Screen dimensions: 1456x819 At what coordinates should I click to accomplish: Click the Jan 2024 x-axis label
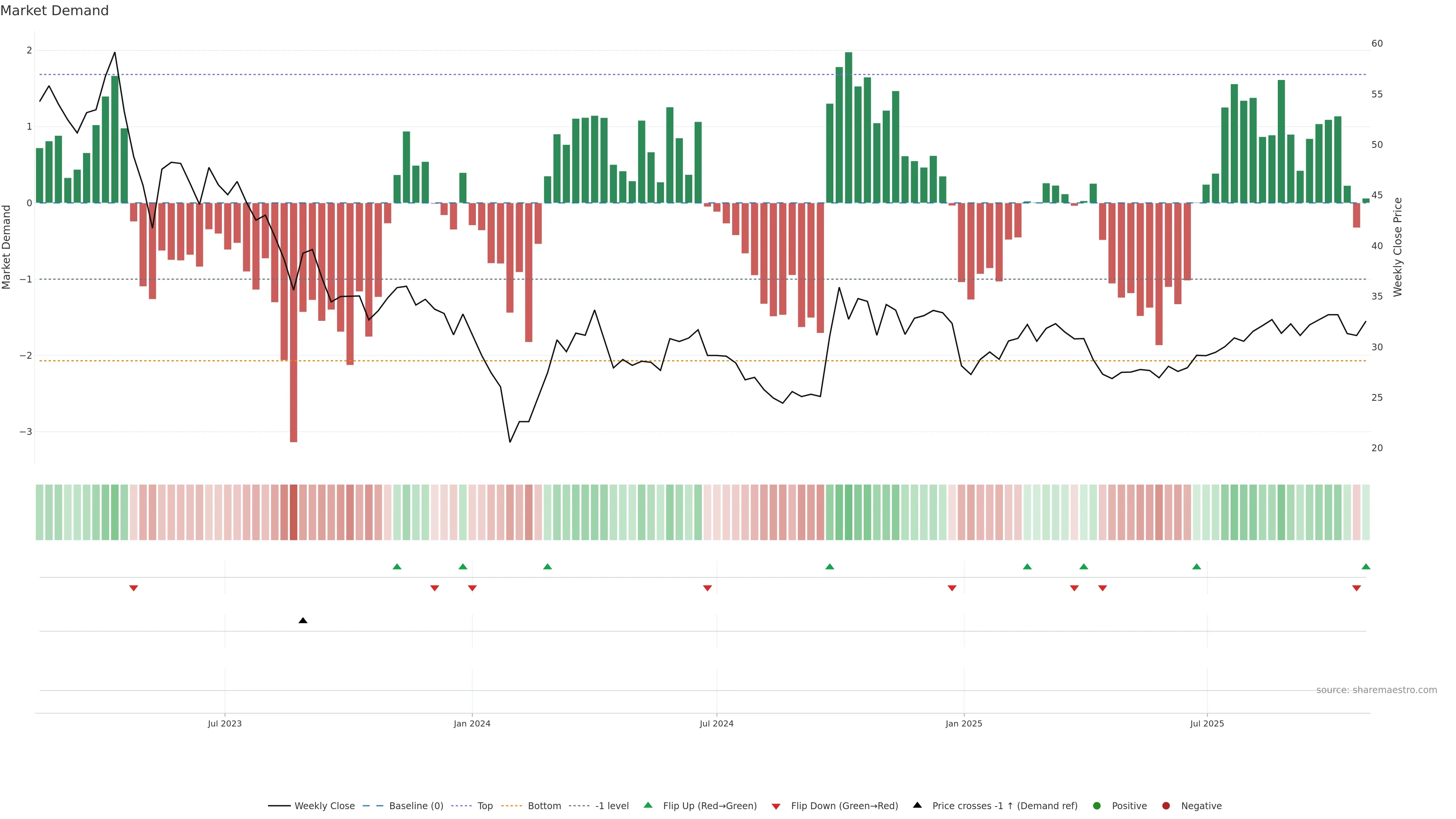[472, 723]
